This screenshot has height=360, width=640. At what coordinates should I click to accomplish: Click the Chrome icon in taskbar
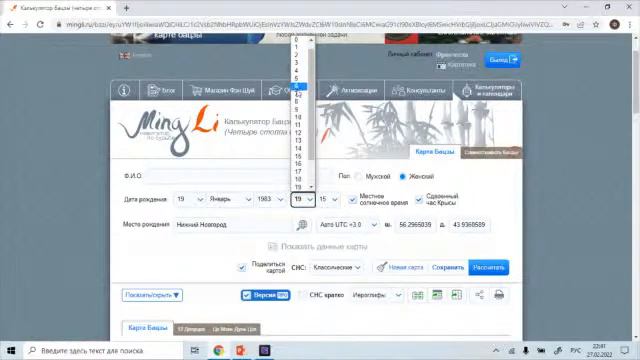(218, 350)
